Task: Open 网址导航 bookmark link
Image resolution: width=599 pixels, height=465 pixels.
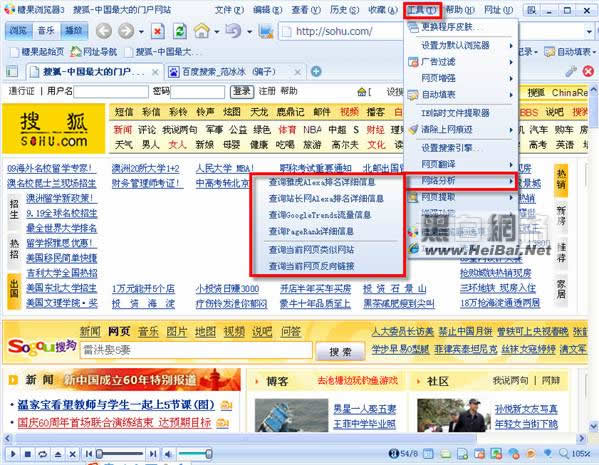Action: [94, 52]
